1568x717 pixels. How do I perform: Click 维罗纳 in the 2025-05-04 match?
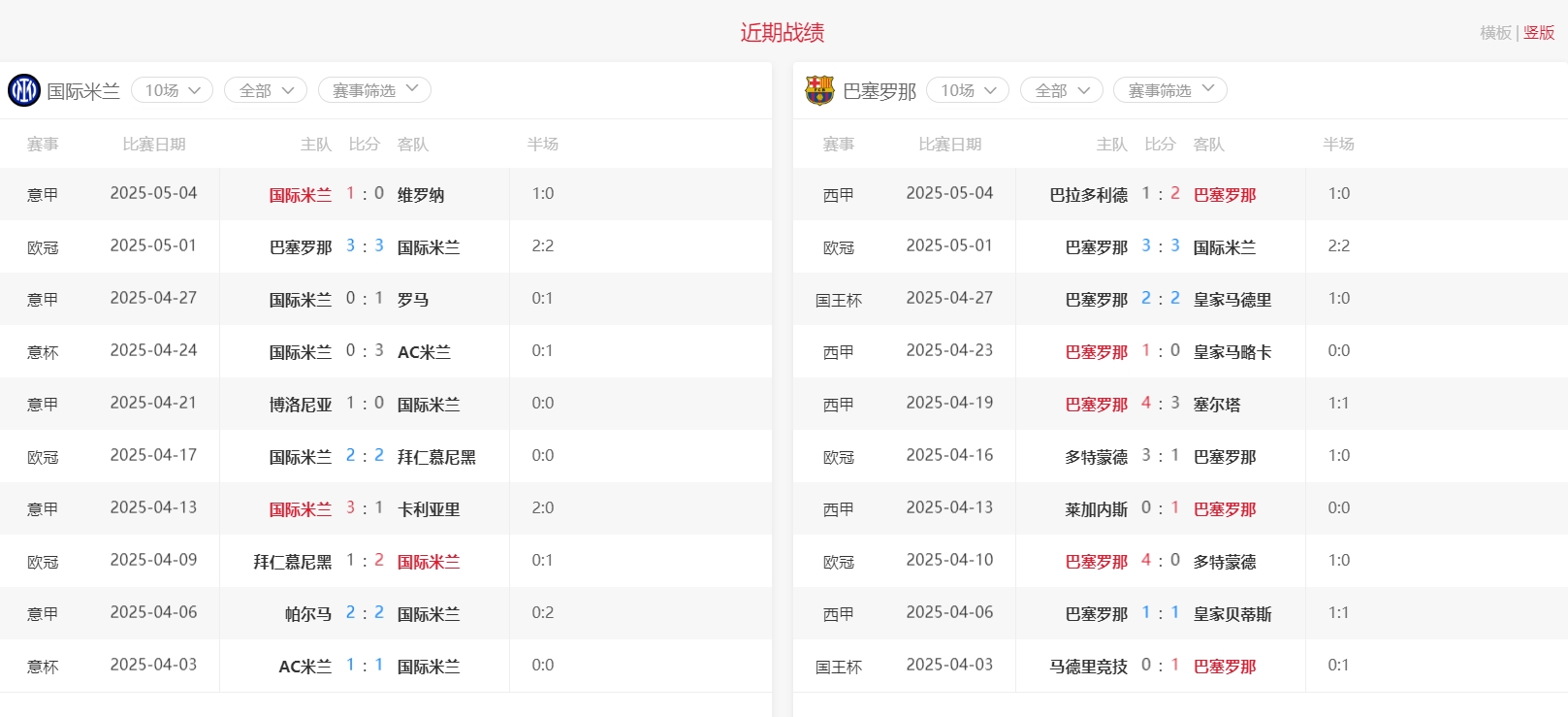coord(421,195)
